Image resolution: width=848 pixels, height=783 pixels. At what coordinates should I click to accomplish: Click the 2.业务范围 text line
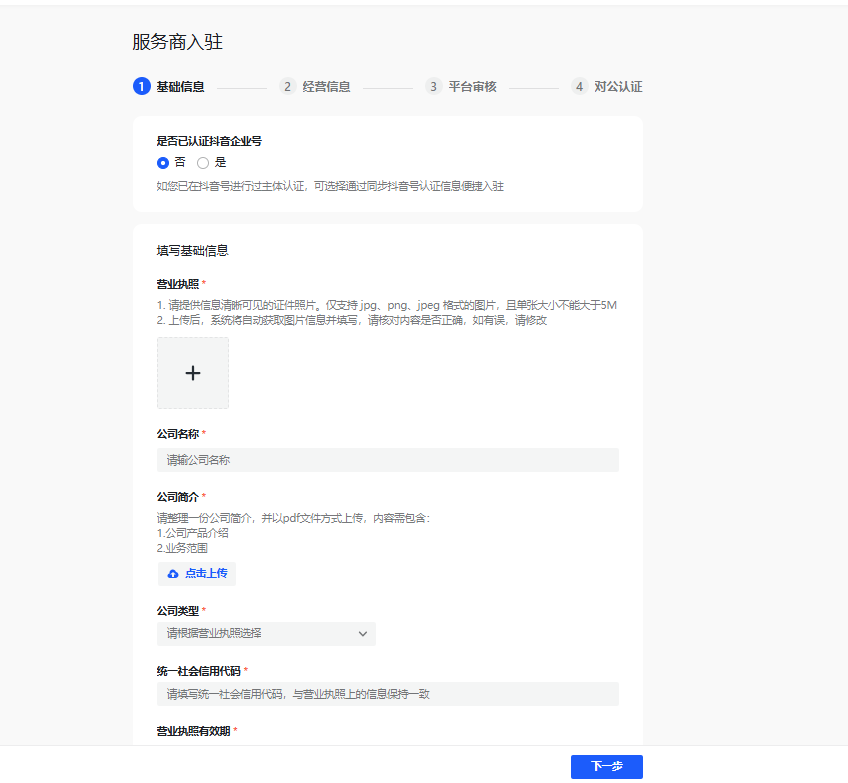point(182,548)
